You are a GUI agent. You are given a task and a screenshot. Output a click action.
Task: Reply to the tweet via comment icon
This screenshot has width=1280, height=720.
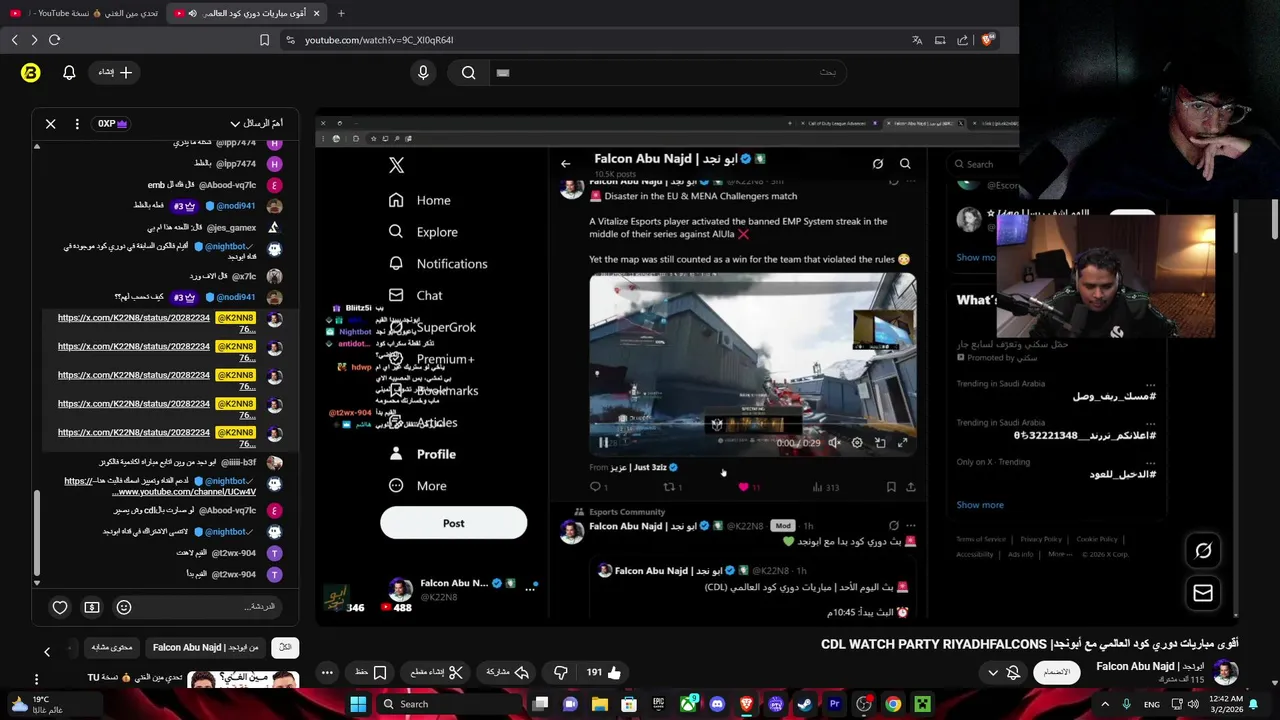click(595, 487)
